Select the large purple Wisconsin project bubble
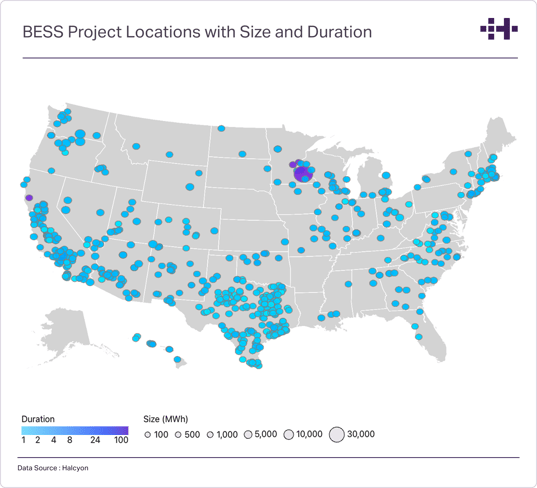This screenshot has height=488, width=537. pyautogui.click(x=303, y=174)
